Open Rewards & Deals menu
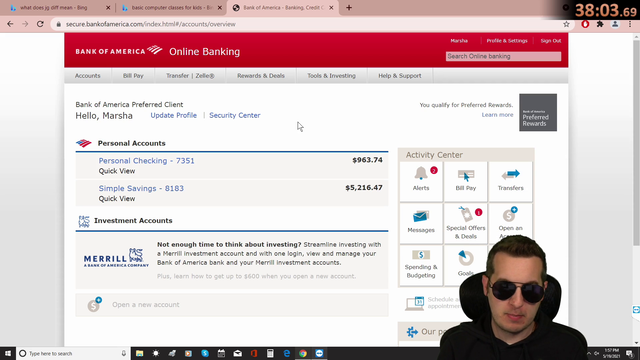 tap(261, 76)
